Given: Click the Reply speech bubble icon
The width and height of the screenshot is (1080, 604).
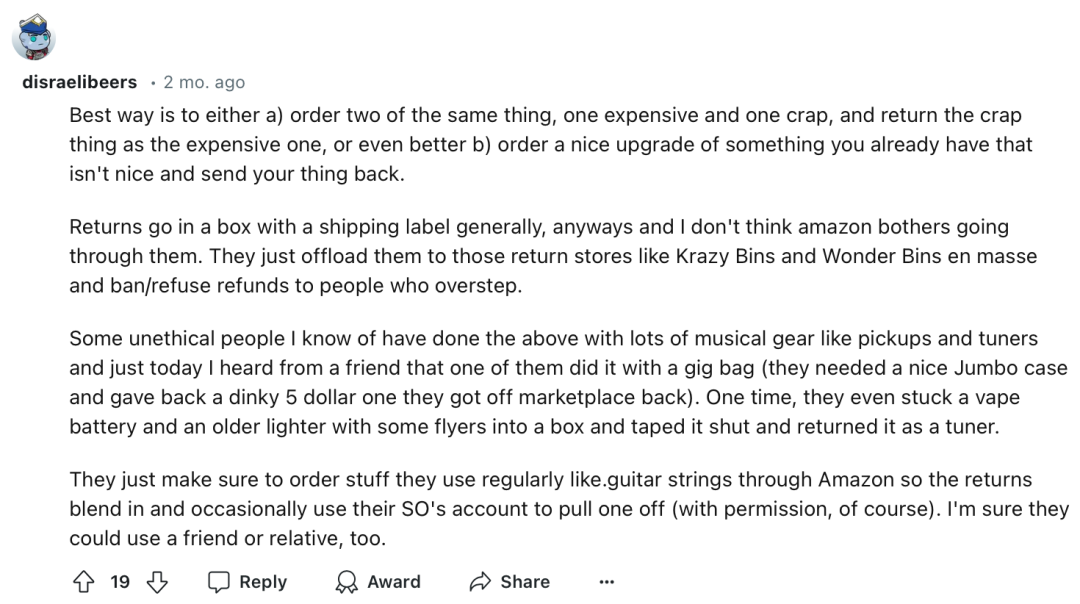Looking at the screenshot, I should click(x=219, y=582).
